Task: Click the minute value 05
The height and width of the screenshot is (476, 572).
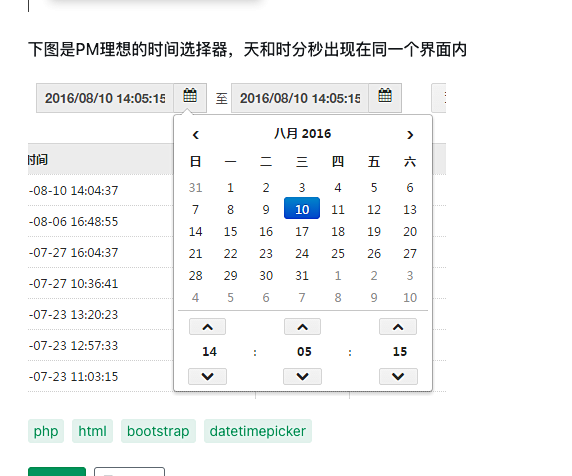Action: coord(304,352)
